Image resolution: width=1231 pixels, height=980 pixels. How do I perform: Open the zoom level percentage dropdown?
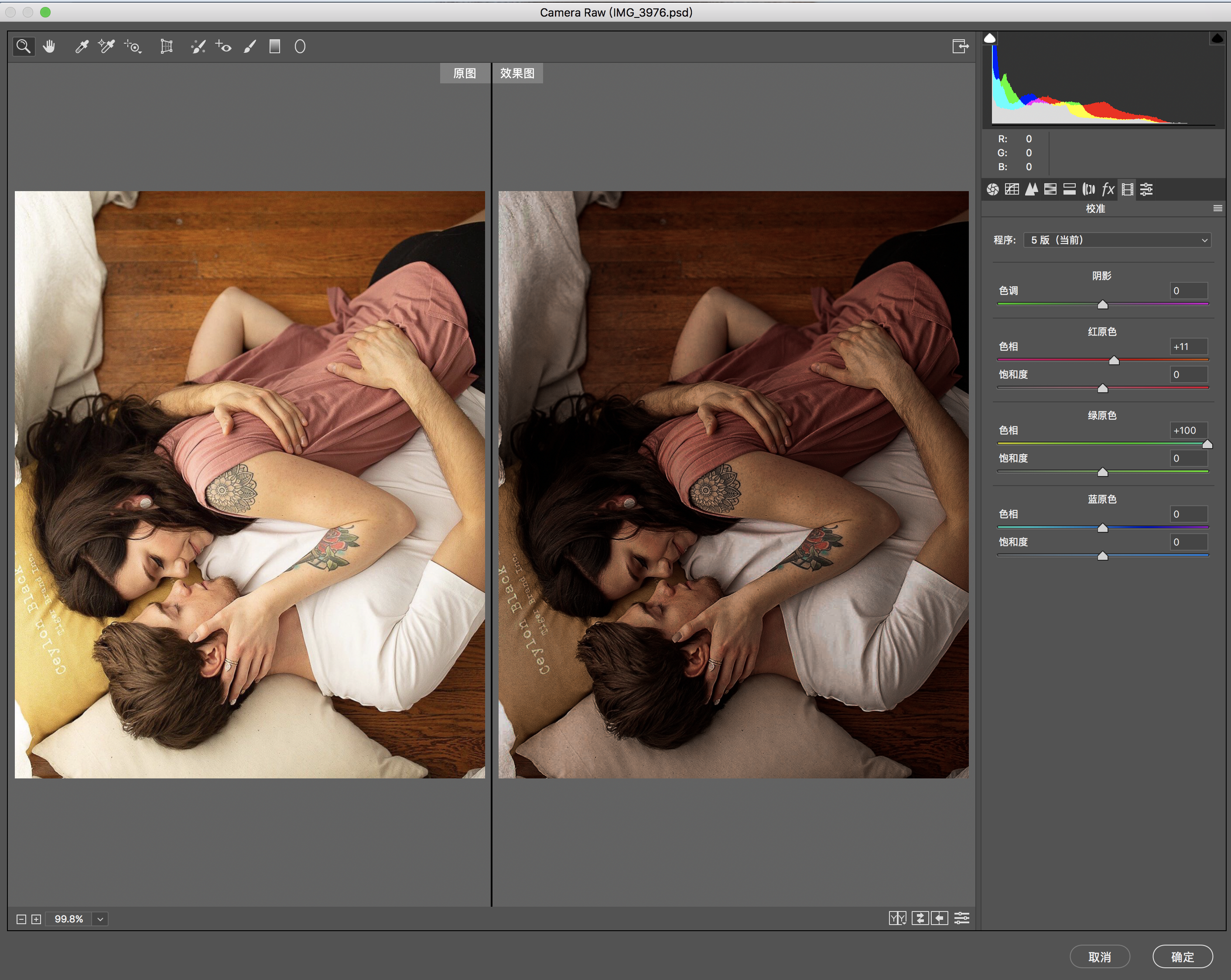100,919
